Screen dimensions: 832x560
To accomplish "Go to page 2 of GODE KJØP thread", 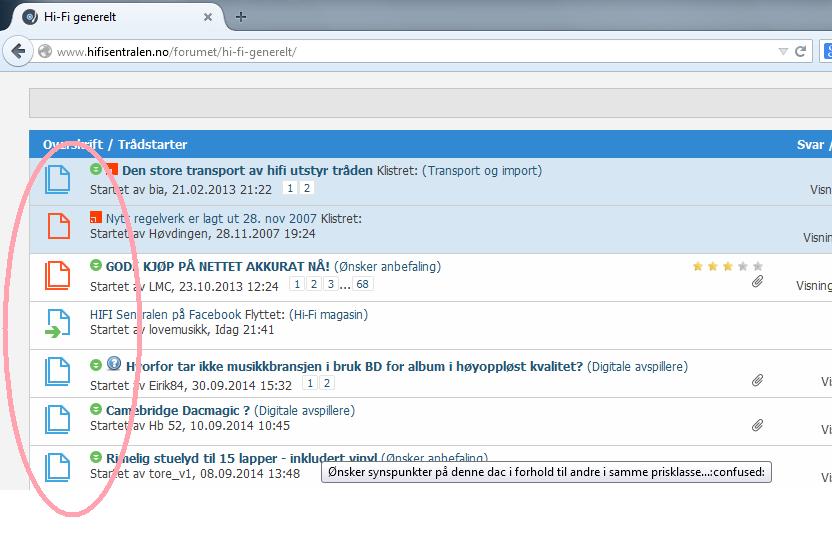I will point(314,284).
